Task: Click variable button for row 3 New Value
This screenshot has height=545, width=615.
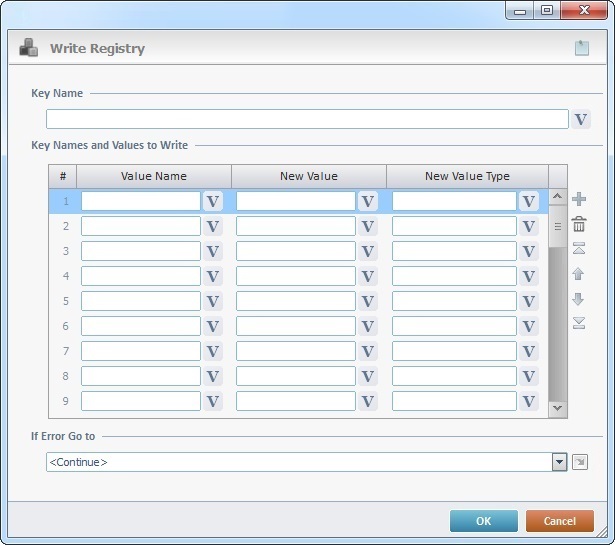Action: pyautogui.click(x=368, y=251)
